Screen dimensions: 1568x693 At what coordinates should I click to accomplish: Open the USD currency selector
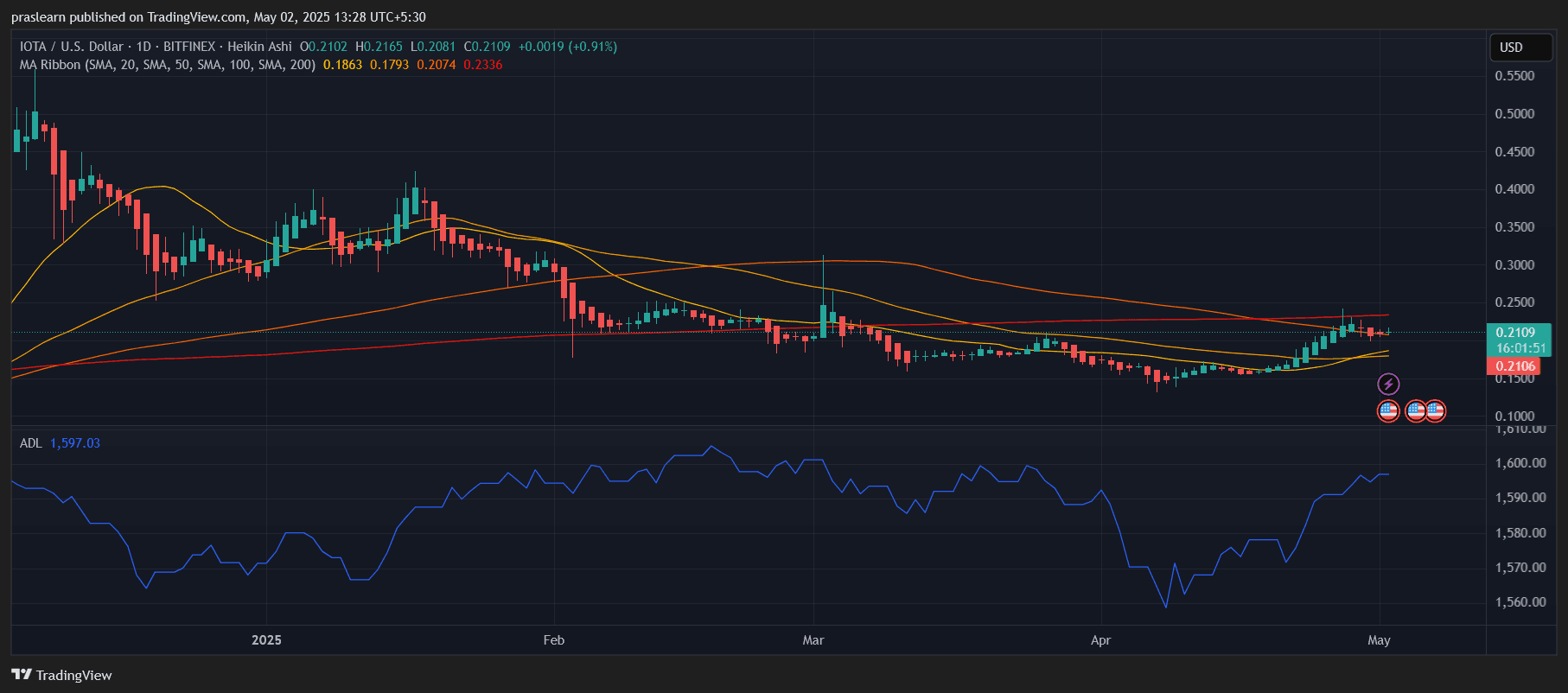(x=1520, y=48)
